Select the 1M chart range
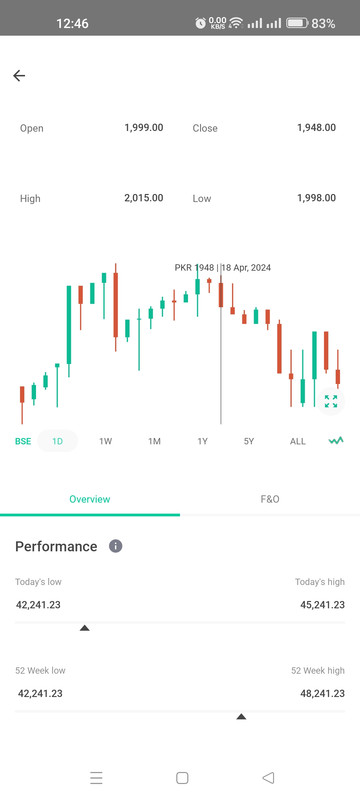The image size is (360, 800). click(154, 441)
